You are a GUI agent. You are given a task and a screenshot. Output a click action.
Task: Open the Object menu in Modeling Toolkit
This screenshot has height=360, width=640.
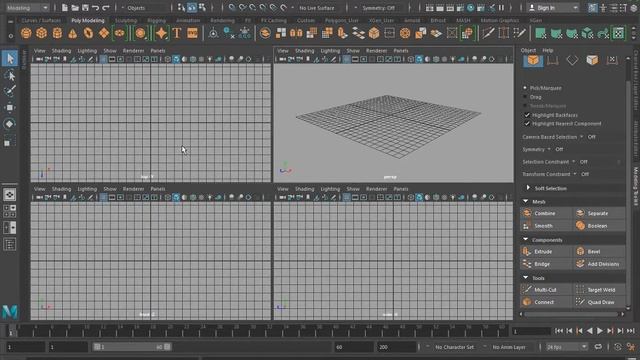tap(528, 50)
